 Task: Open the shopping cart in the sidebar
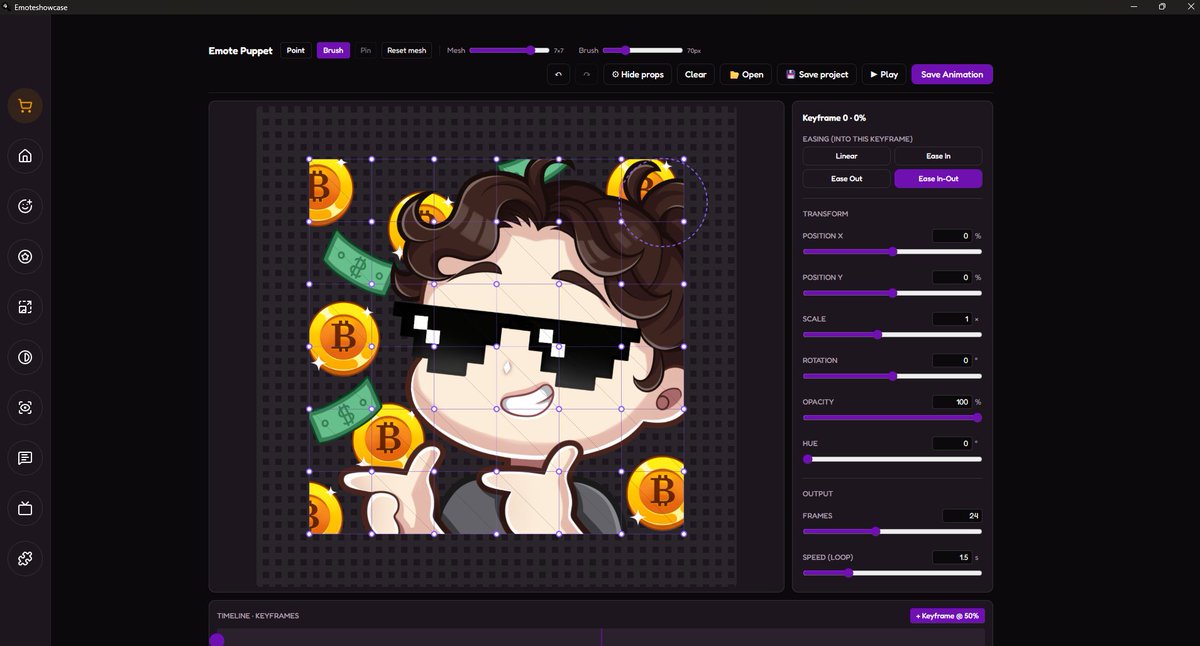tap(25, 106)
